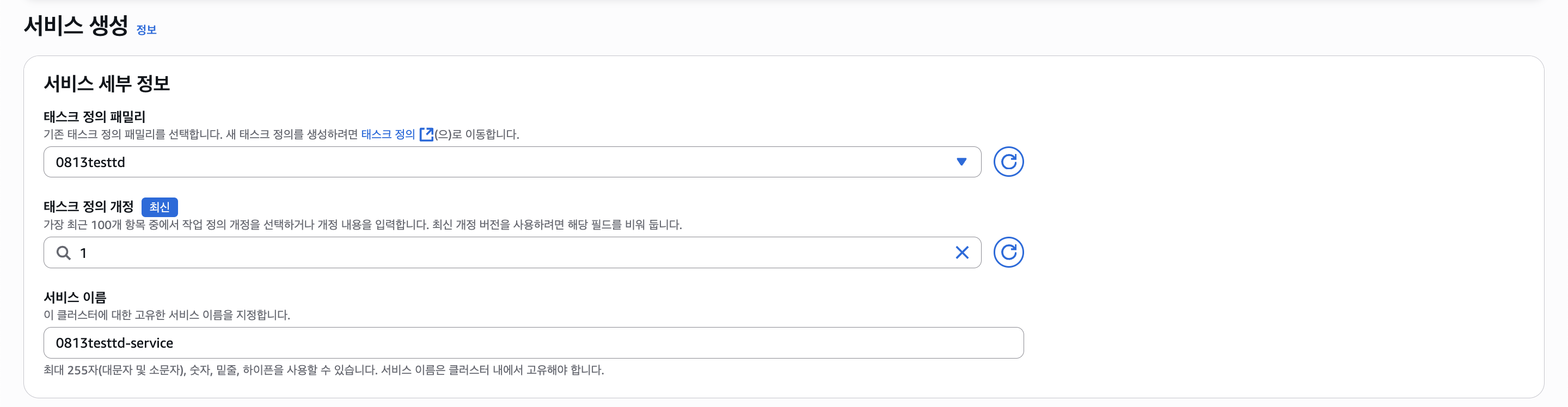Click the revision description about 최근 100개 항목

point(362,225)
